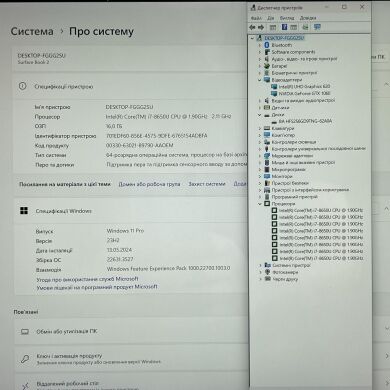Screen dimensions: 390x390
Task: Expand the Системні пристрої category
Action: tap(260, 265)
